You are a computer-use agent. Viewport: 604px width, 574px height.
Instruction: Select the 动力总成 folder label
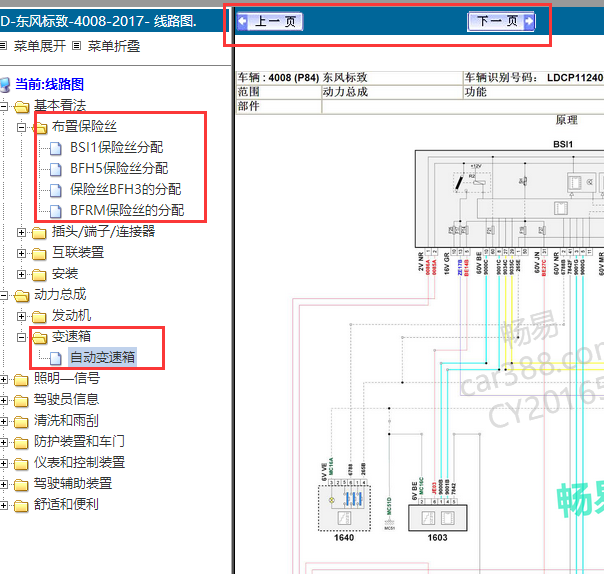click(x=60, y=295)
